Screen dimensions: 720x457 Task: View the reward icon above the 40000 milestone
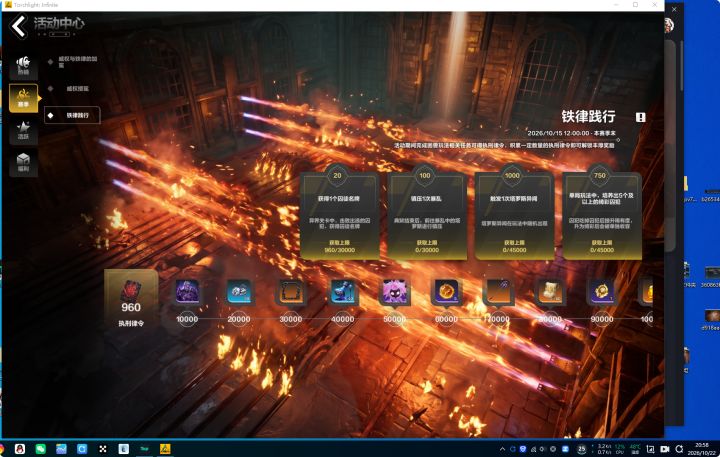(343, 292)
